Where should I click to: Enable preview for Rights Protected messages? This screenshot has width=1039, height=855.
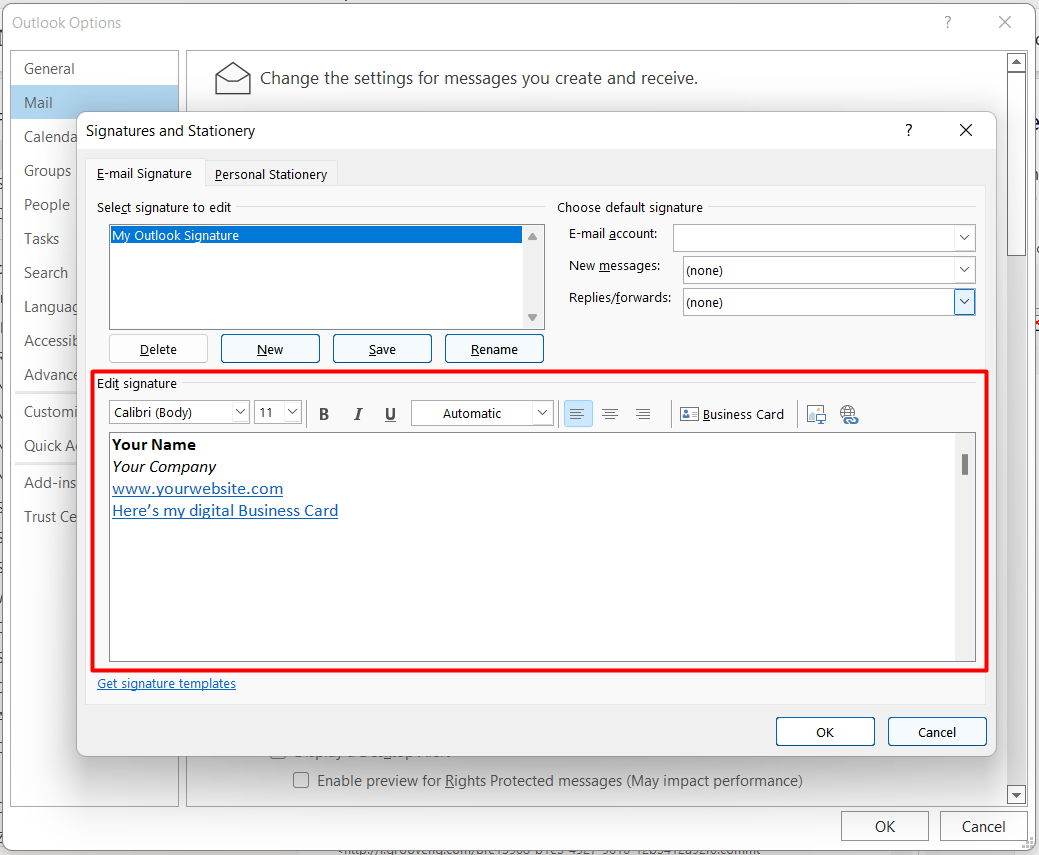point(301,781)
